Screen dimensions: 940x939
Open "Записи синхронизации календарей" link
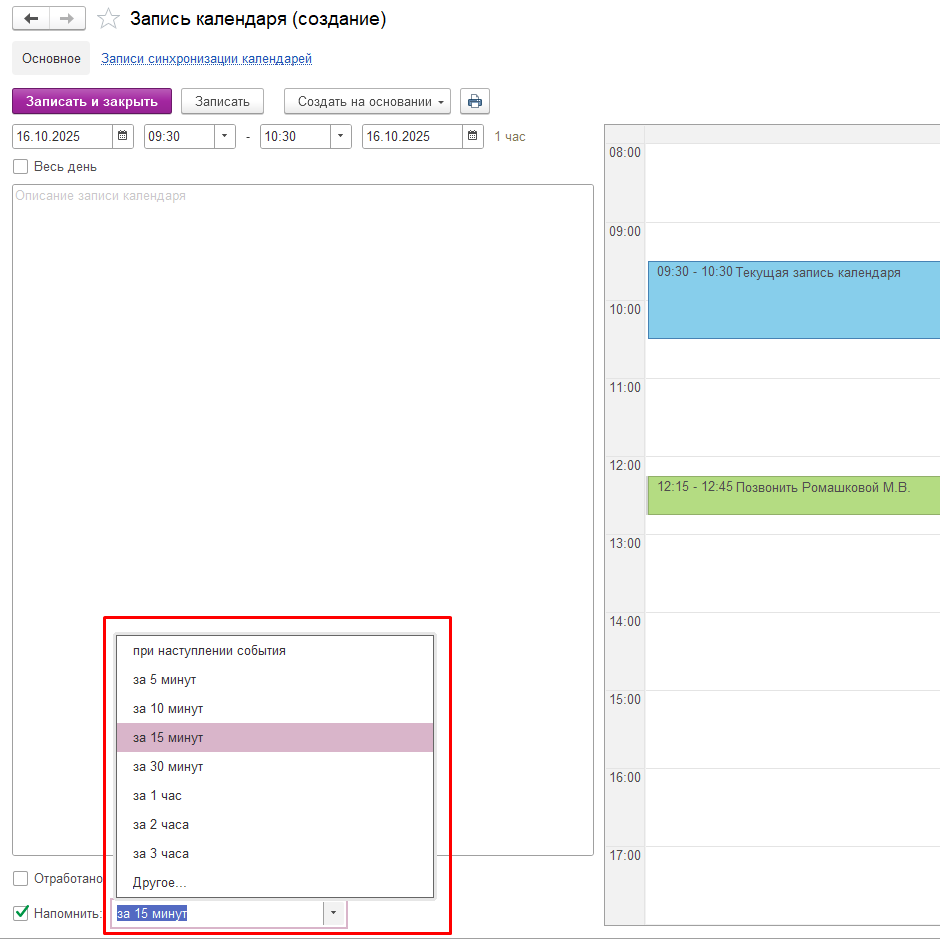(x=206, y=59)
